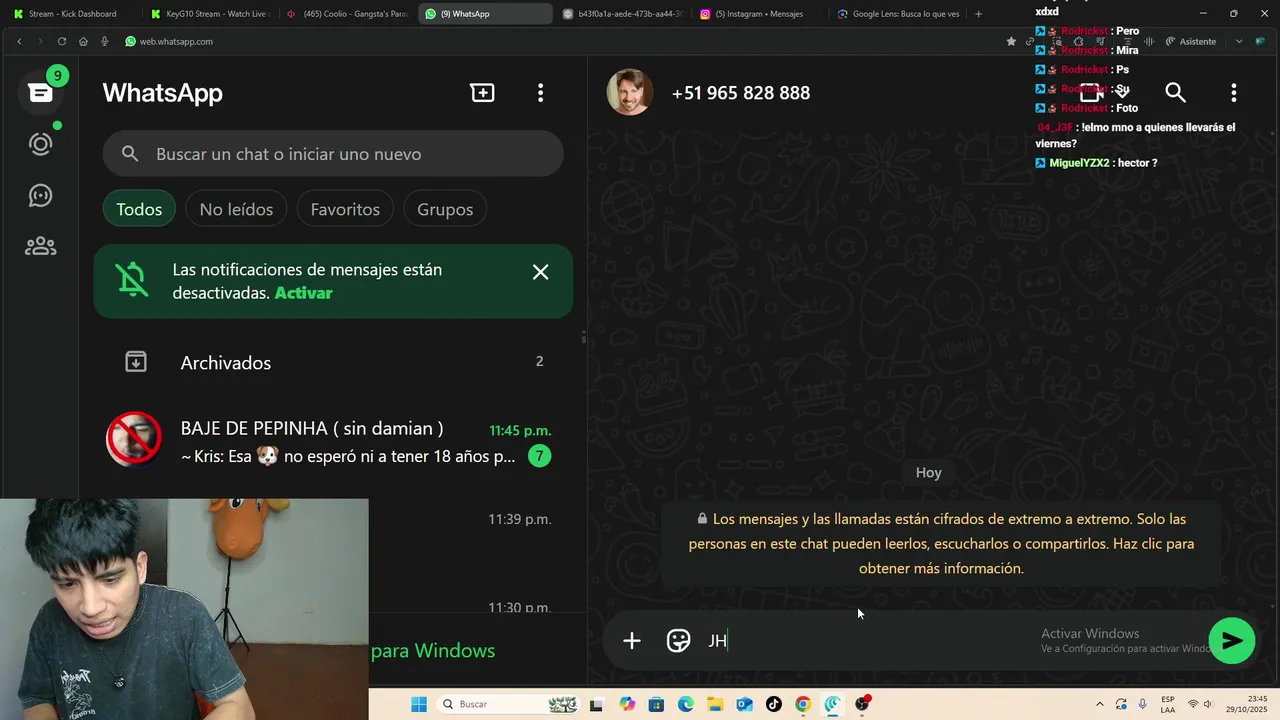Open the 'Archivados' chats
Image resolution: width=1280 pixels, height=720 pixels.
(333, 362)
